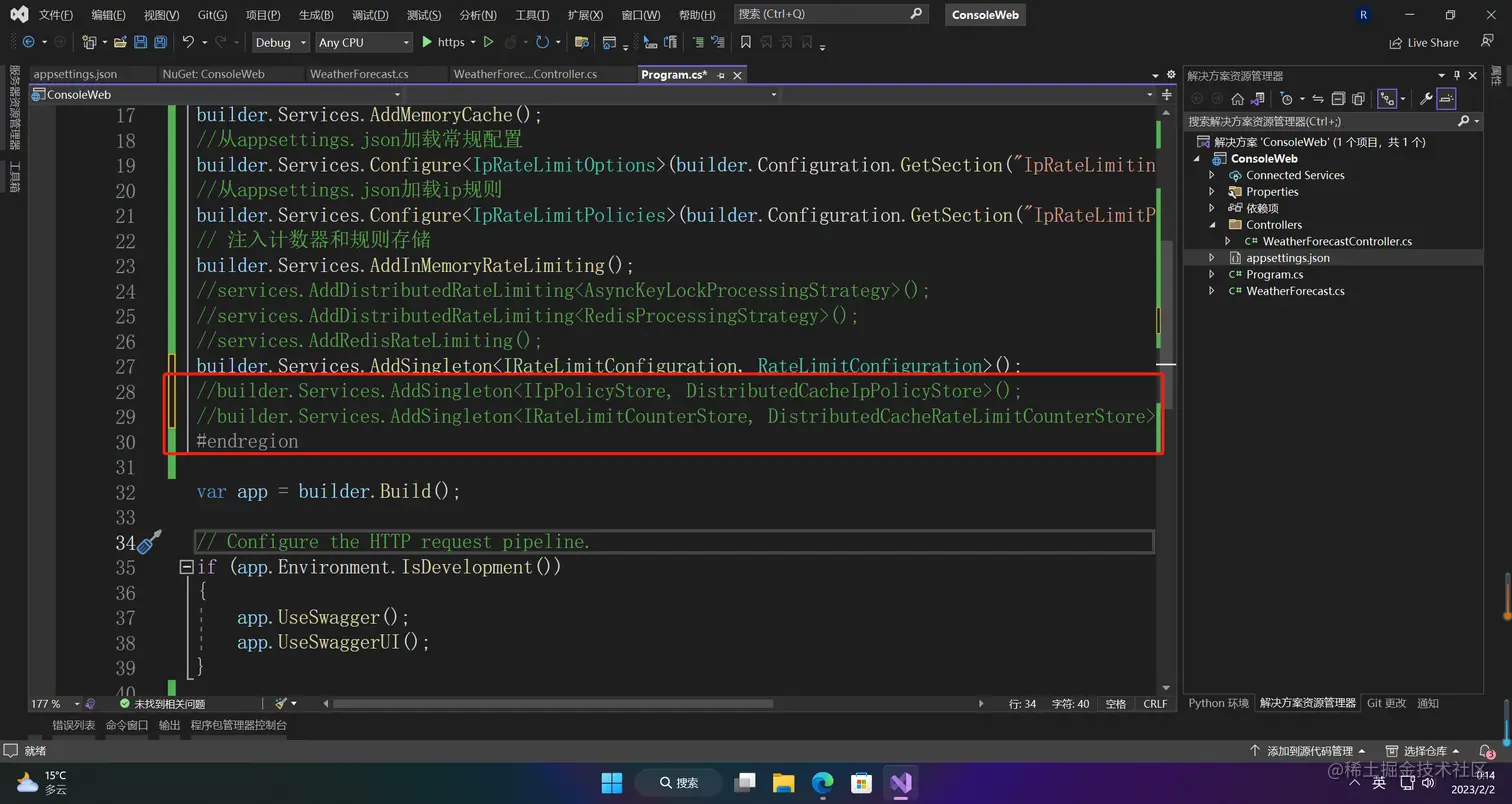Expand the Program.cs node in Solution Explorer
The image size is (1512, 804).
(1212, 274)
